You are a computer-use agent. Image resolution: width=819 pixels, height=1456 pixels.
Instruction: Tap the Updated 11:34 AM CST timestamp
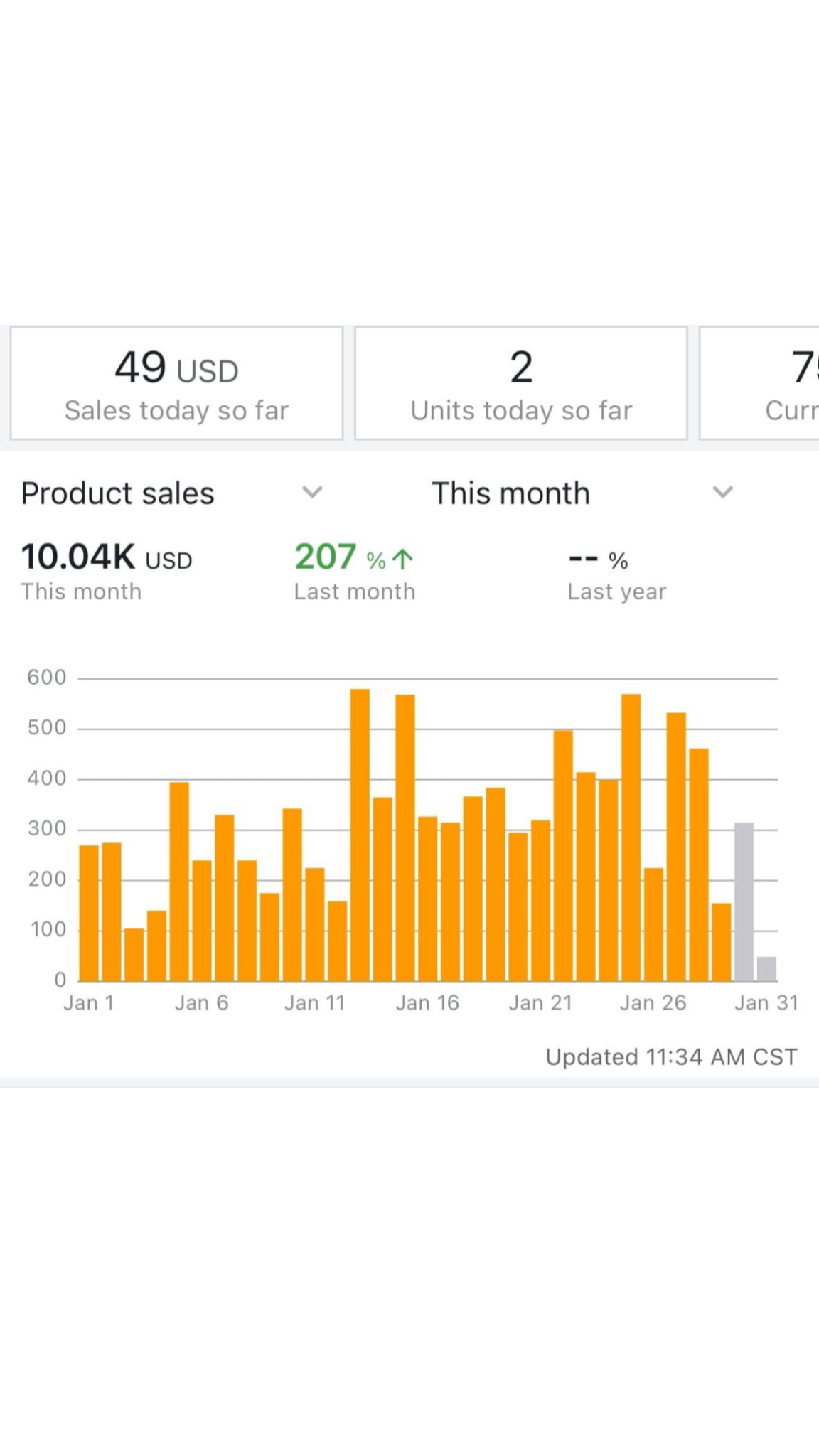(x=671, y=1057)
